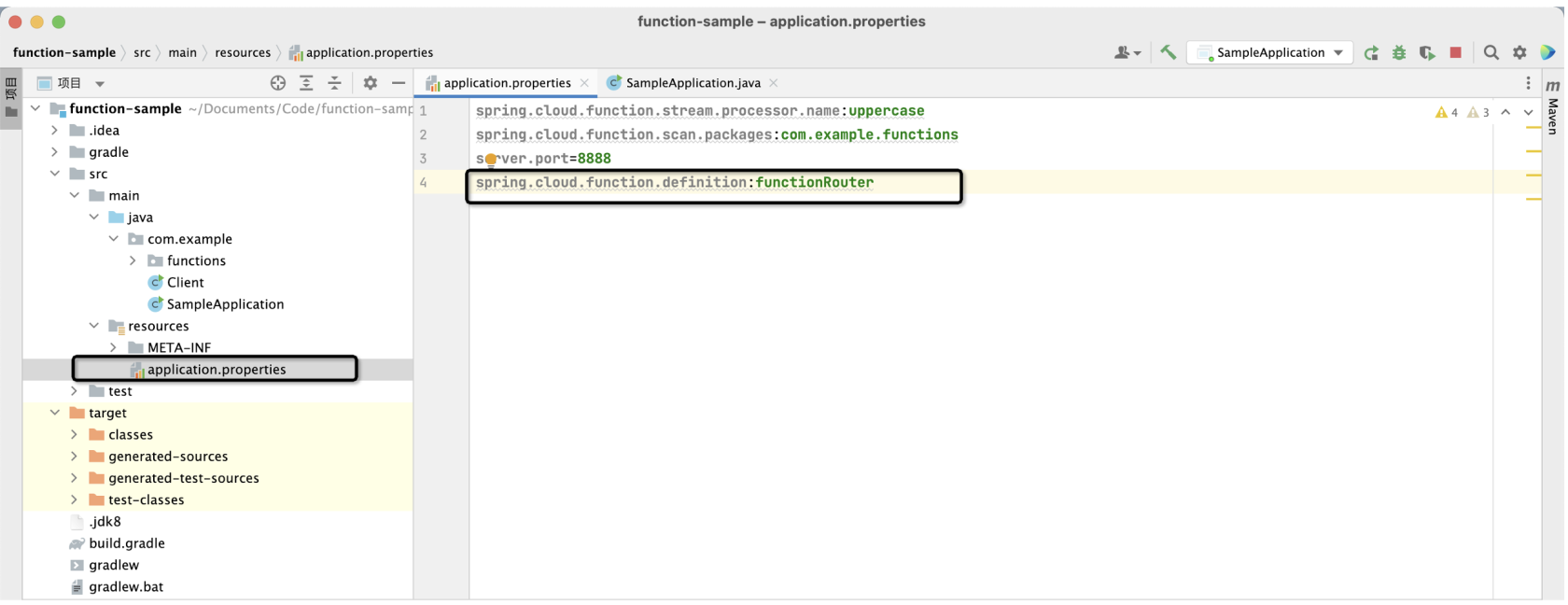Collapse the target folder
The image size is (1568, 605).
point(55,413)
